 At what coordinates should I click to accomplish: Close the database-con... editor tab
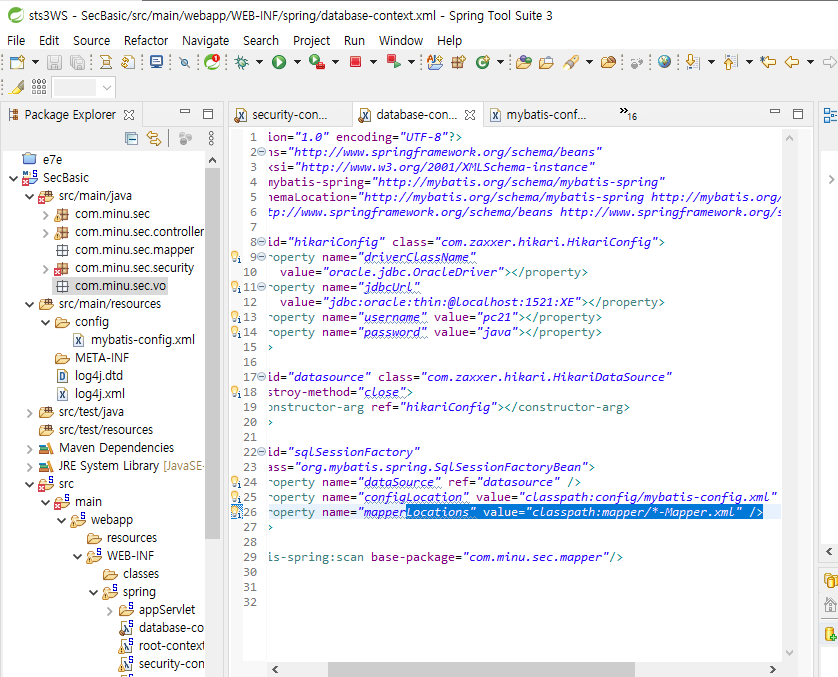(x=470, y=115)
